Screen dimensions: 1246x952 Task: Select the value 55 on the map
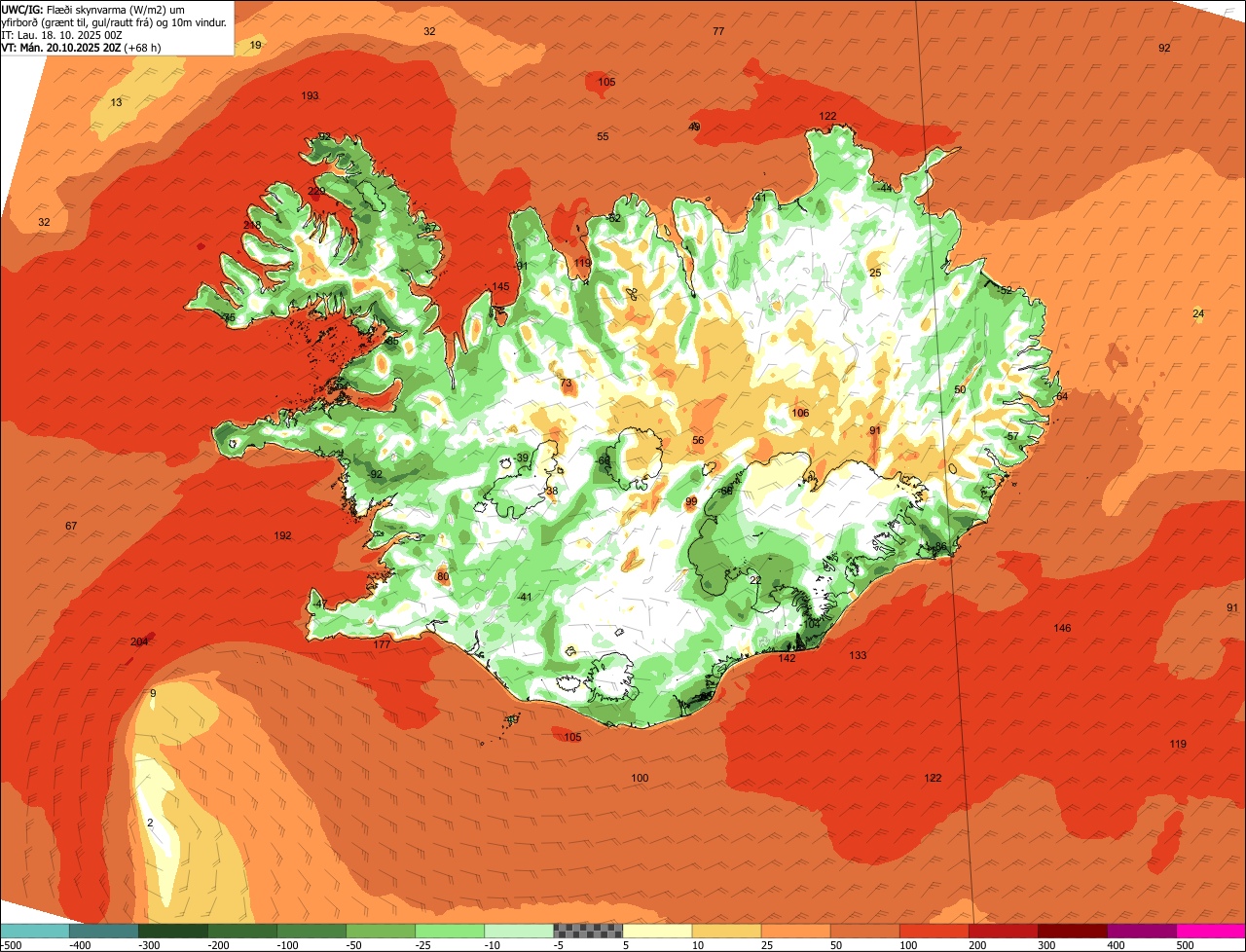point(603,136)
